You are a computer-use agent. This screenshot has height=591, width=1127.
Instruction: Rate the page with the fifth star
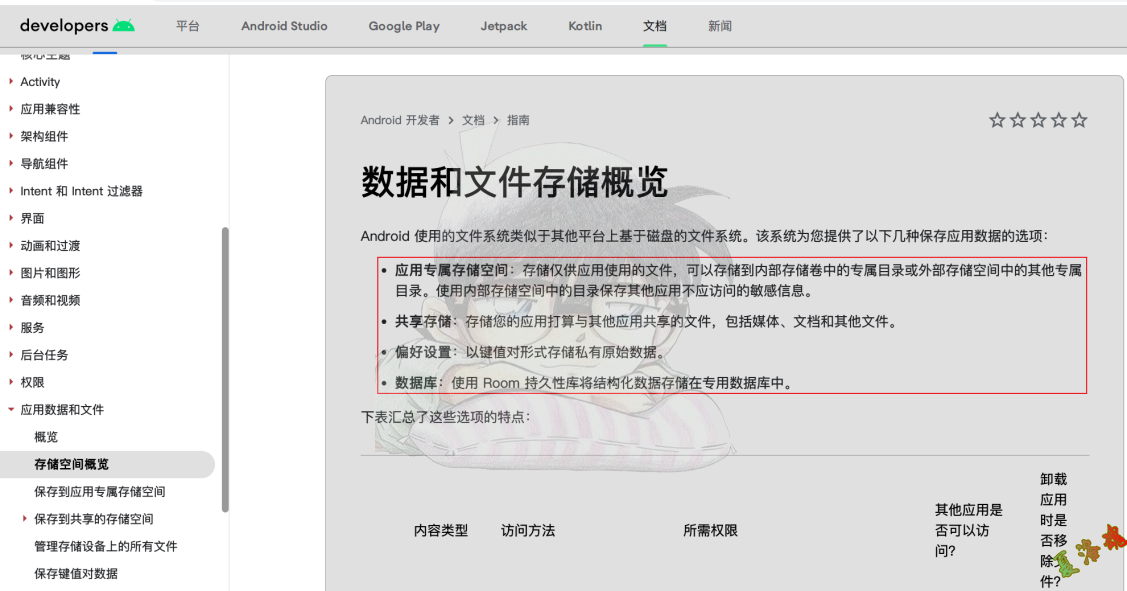click(1079, 119)
